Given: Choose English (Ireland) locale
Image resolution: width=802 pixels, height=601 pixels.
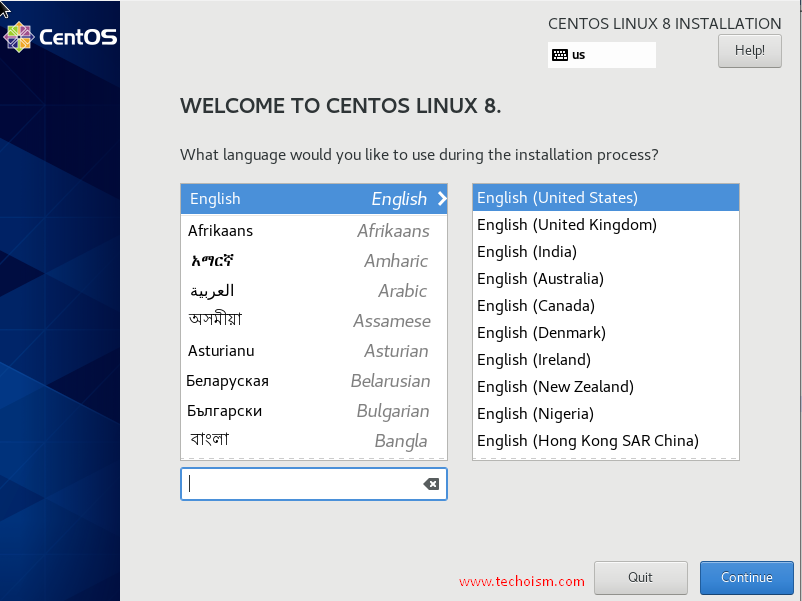Looking at the screenshot, I should tap(606, 360).
